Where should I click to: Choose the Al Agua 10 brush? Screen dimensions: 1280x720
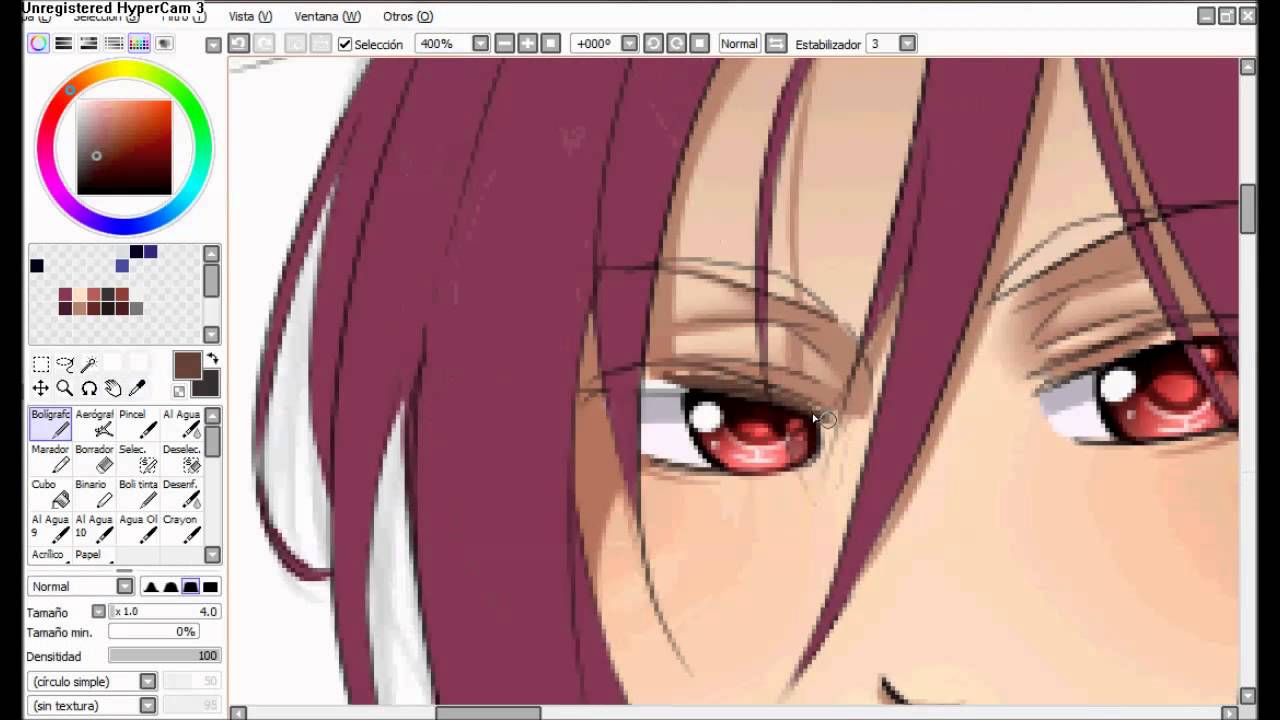(x=94, y=529)
